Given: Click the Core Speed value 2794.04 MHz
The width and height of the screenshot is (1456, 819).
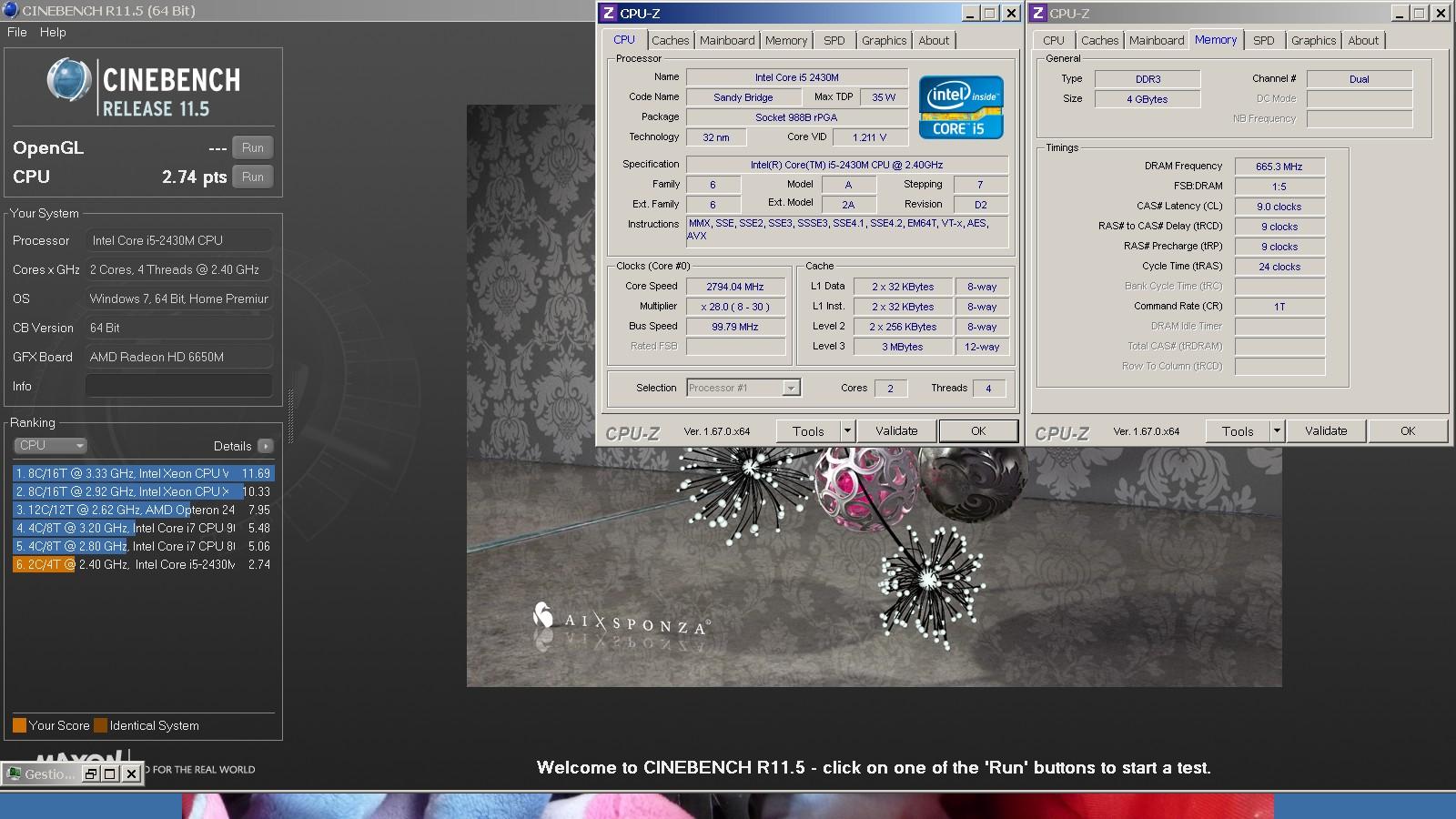Looking at the screenshot, I should tap(735, 287).
